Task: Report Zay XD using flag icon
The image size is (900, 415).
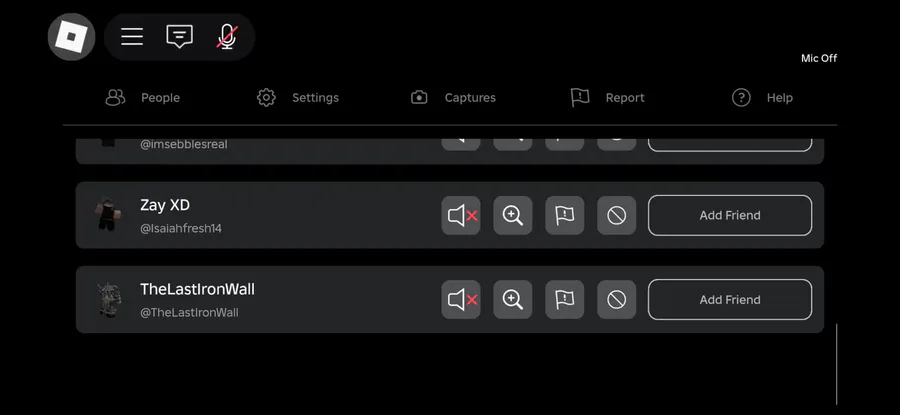Action: pyautogui.click(x=565, y=215)
